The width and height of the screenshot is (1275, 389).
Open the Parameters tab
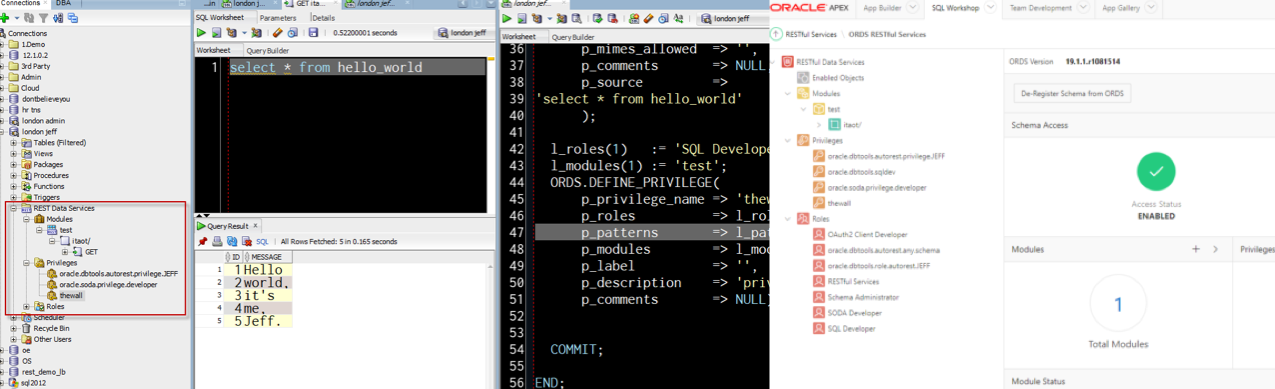pyautogui.click(x=278, y=18)
